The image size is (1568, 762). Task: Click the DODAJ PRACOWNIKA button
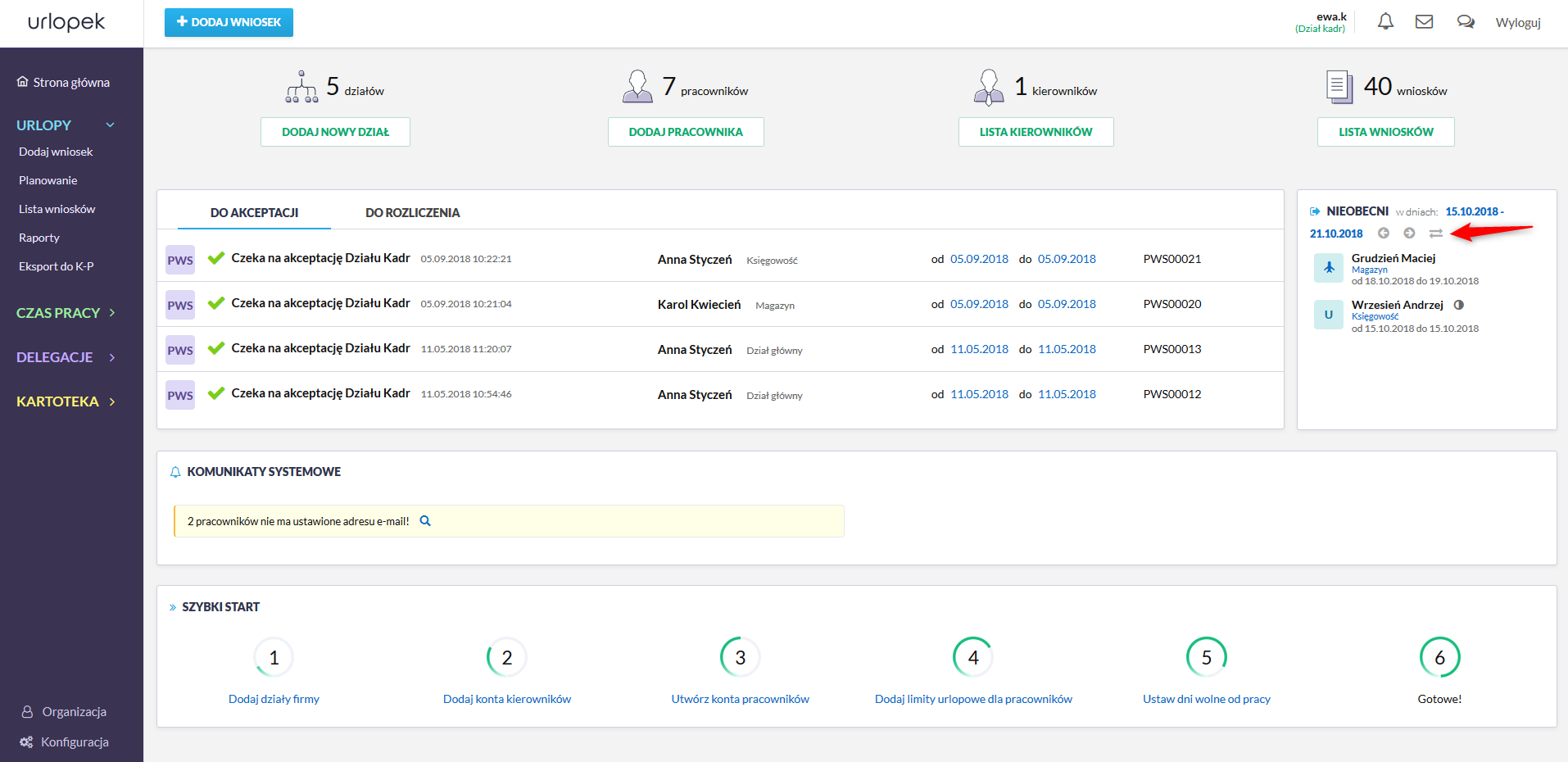click(x=686, y=132)
